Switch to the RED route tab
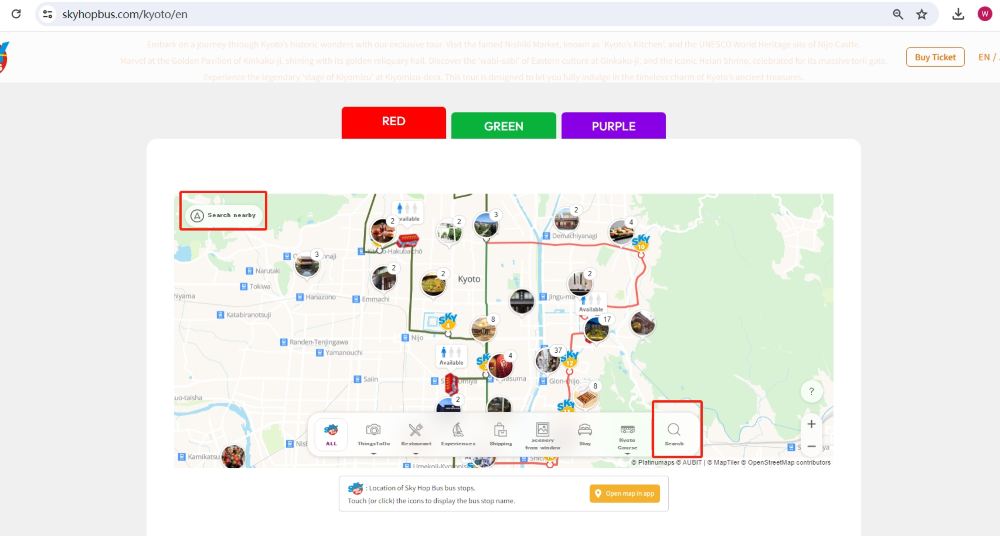The image size is (1000, 536). tap(393, 122)
